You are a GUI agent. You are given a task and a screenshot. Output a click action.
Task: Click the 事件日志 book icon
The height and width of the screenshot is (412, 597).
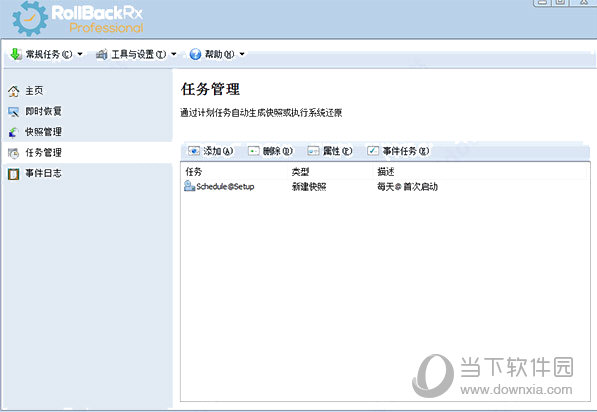tap(13, 174)
